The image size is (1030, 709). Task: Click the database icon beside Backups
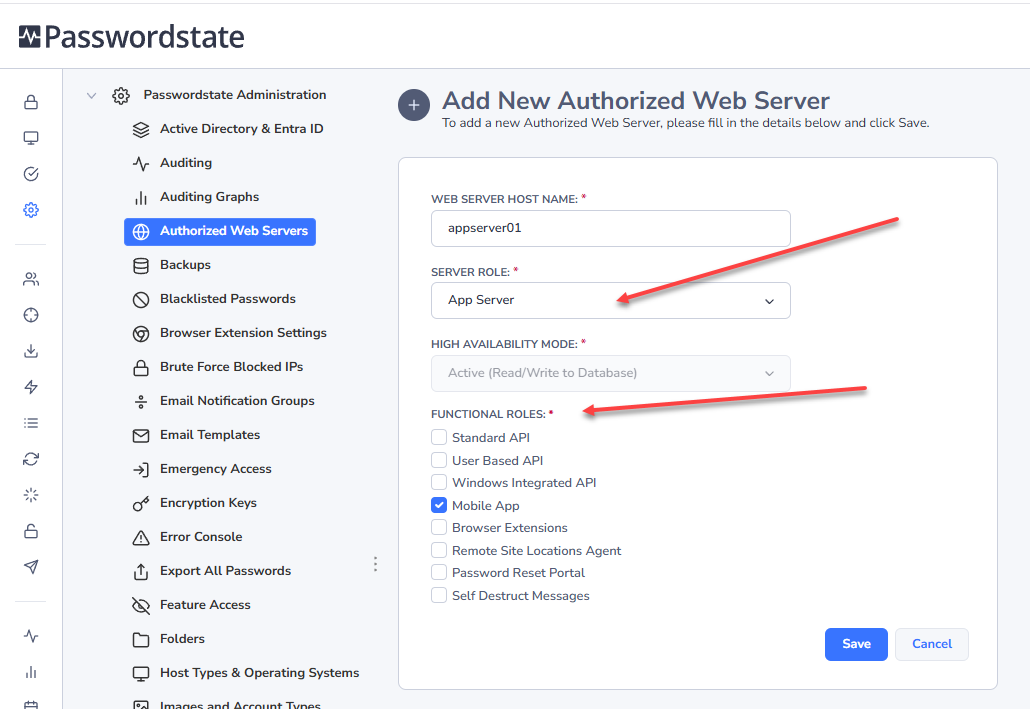(x=141, y=265)
